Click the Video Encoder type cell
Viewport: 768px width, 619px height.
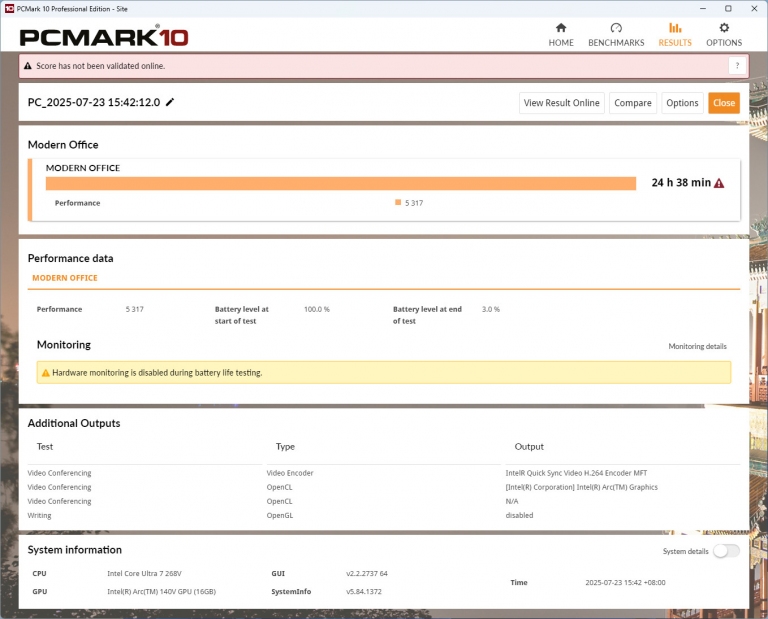tap(290, 473)
